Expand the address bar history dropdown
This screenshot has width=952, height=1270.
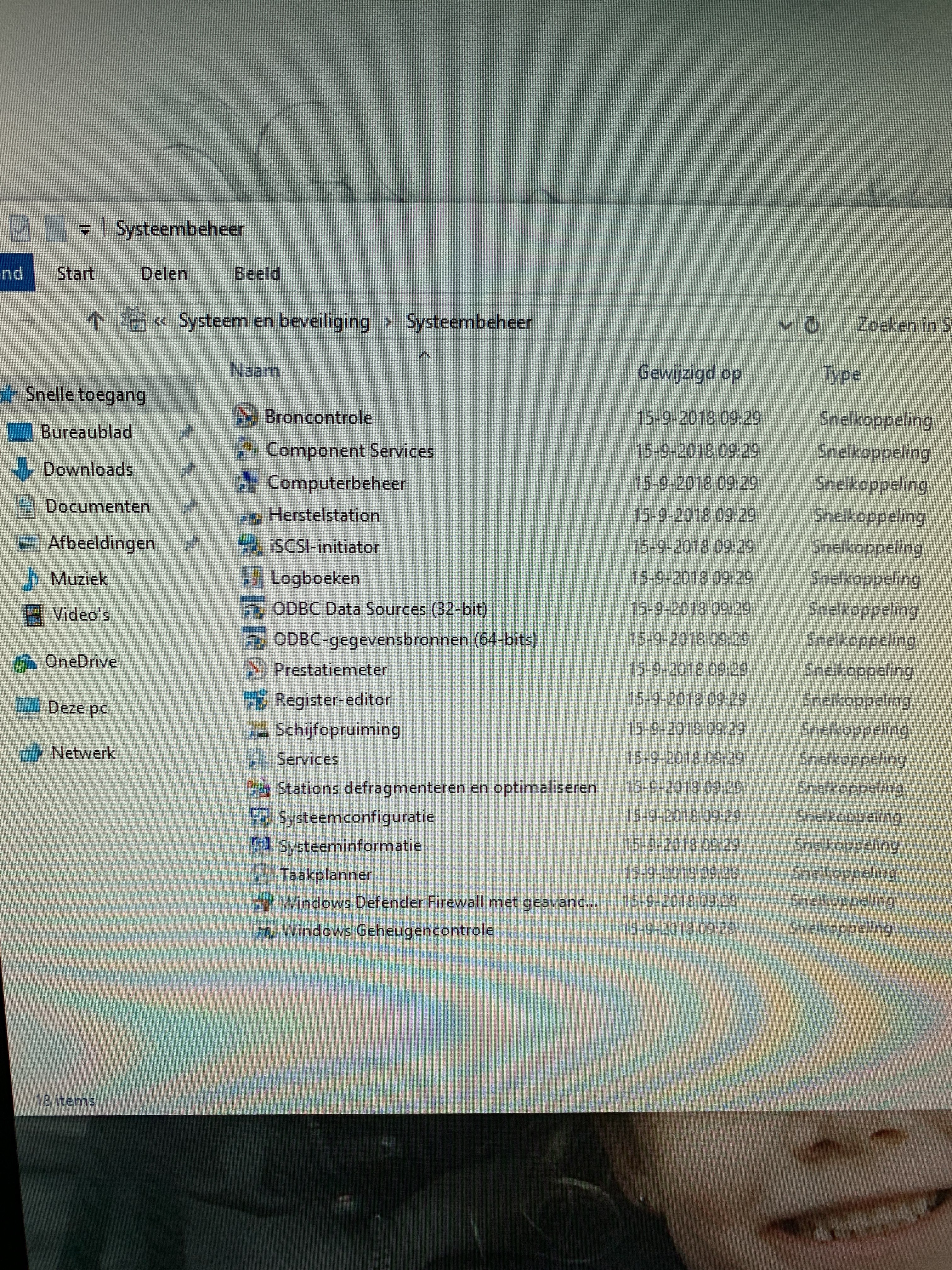[x=785, y=326]
